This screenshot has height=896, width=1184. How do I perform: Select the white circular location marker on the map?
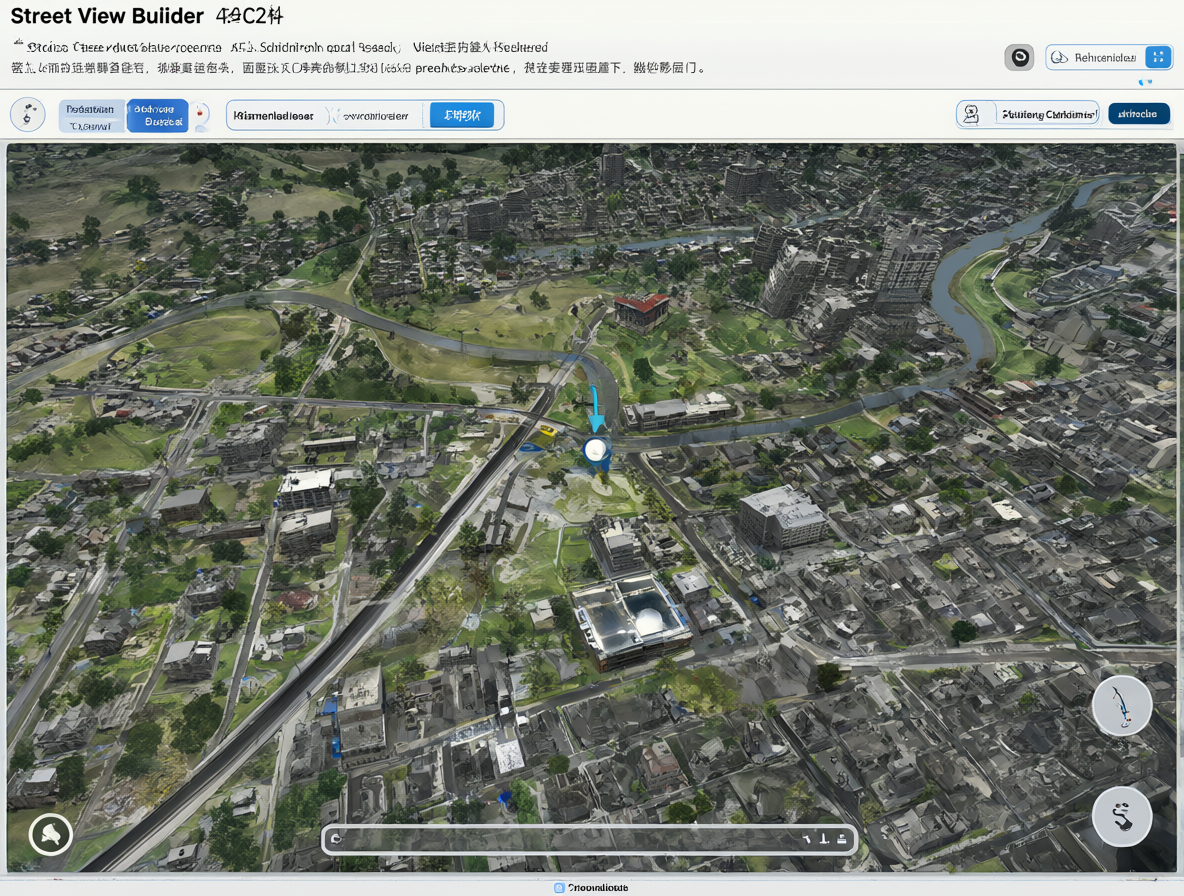tap(596, 450)
